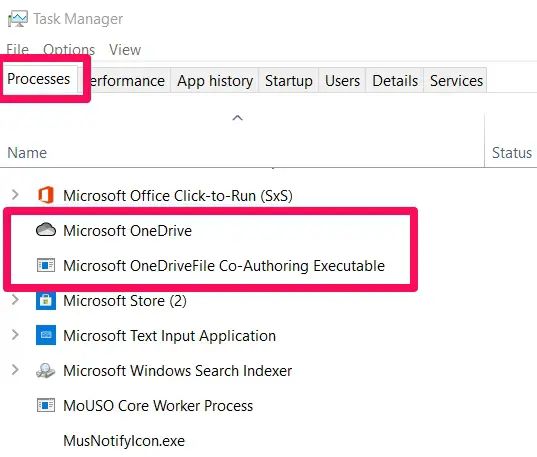
Task: Switch to the Startup tab
Action: pyautogui.click(x=289, y=81)
